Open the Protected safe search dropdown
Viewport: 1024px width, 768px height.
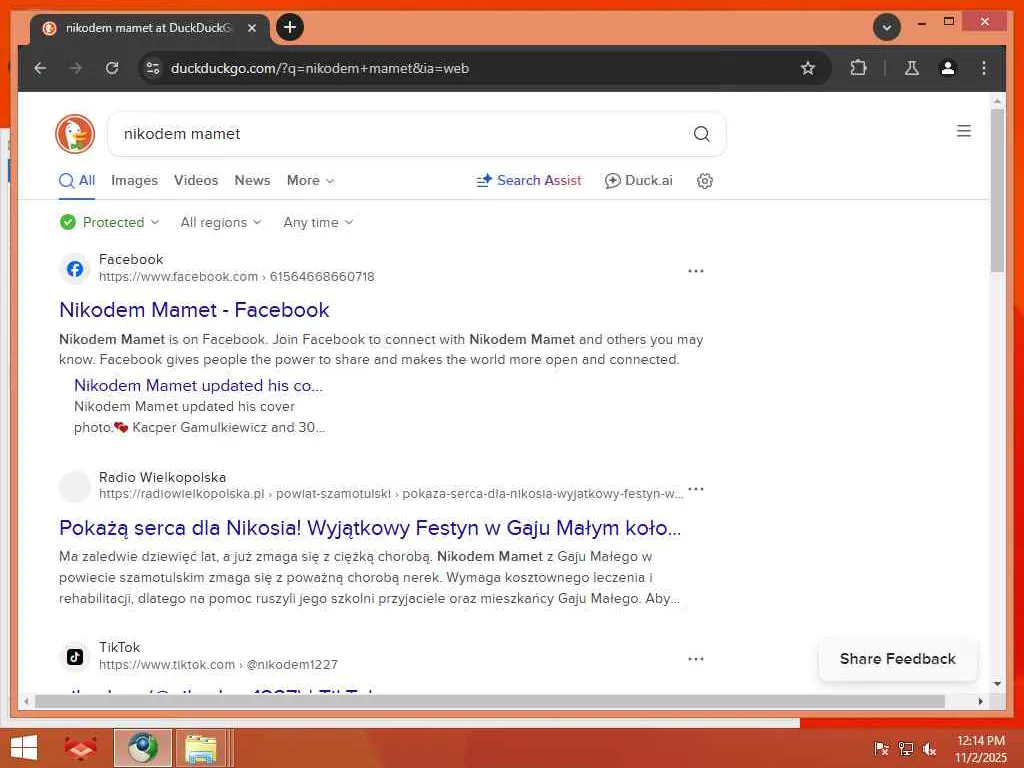coord(110,222)
